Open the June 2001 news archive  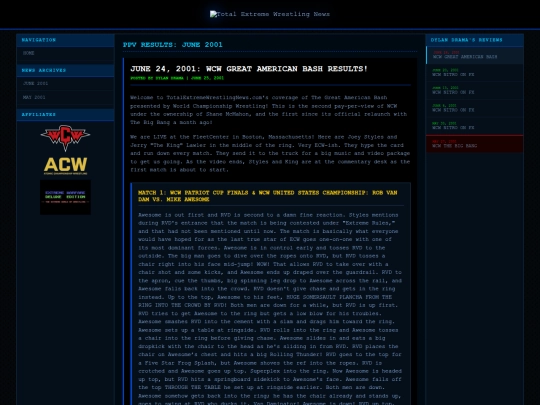tap(65, 84)
